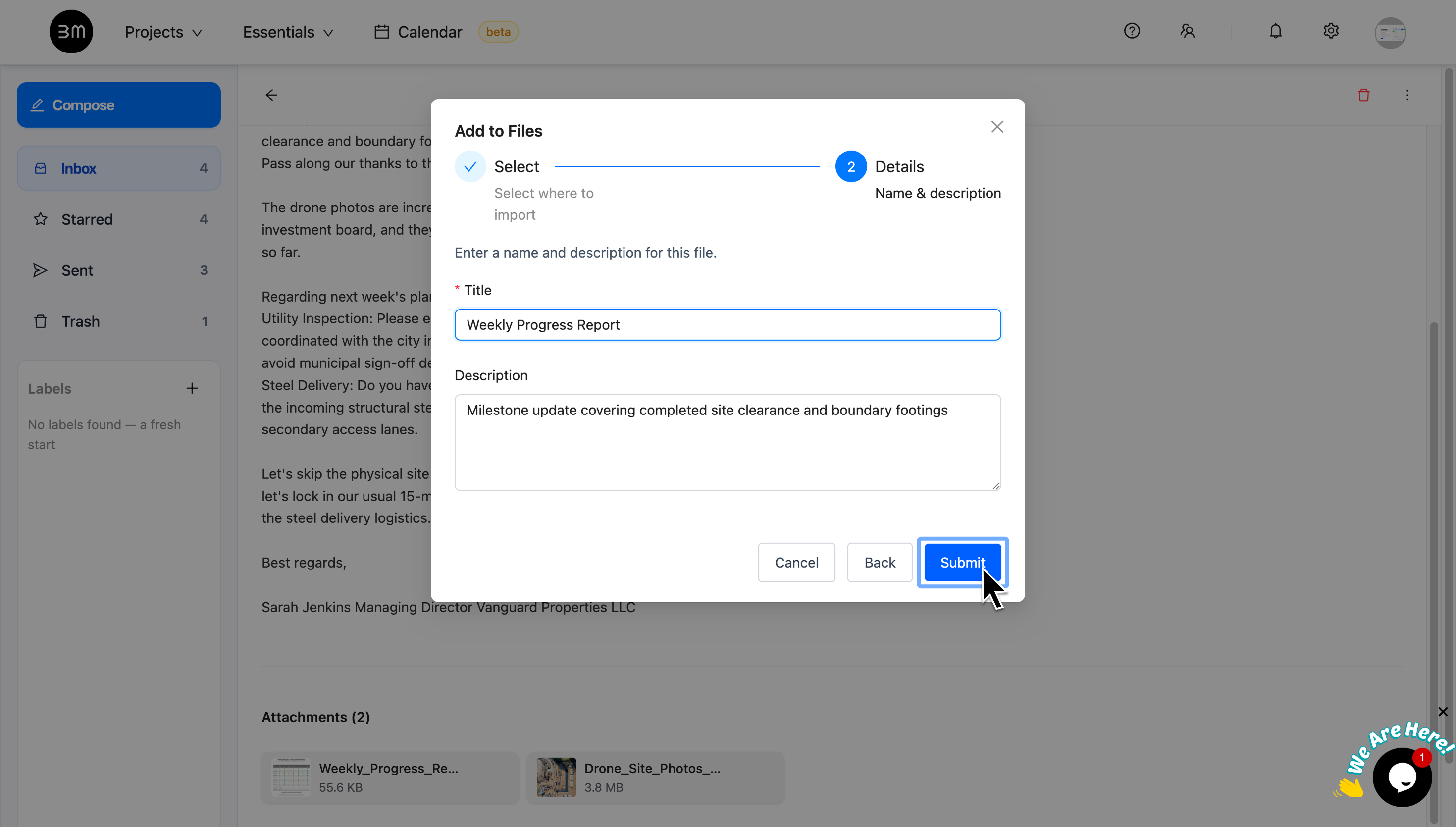
Task: Open the user avatar menu
Action: [1390, 32]
